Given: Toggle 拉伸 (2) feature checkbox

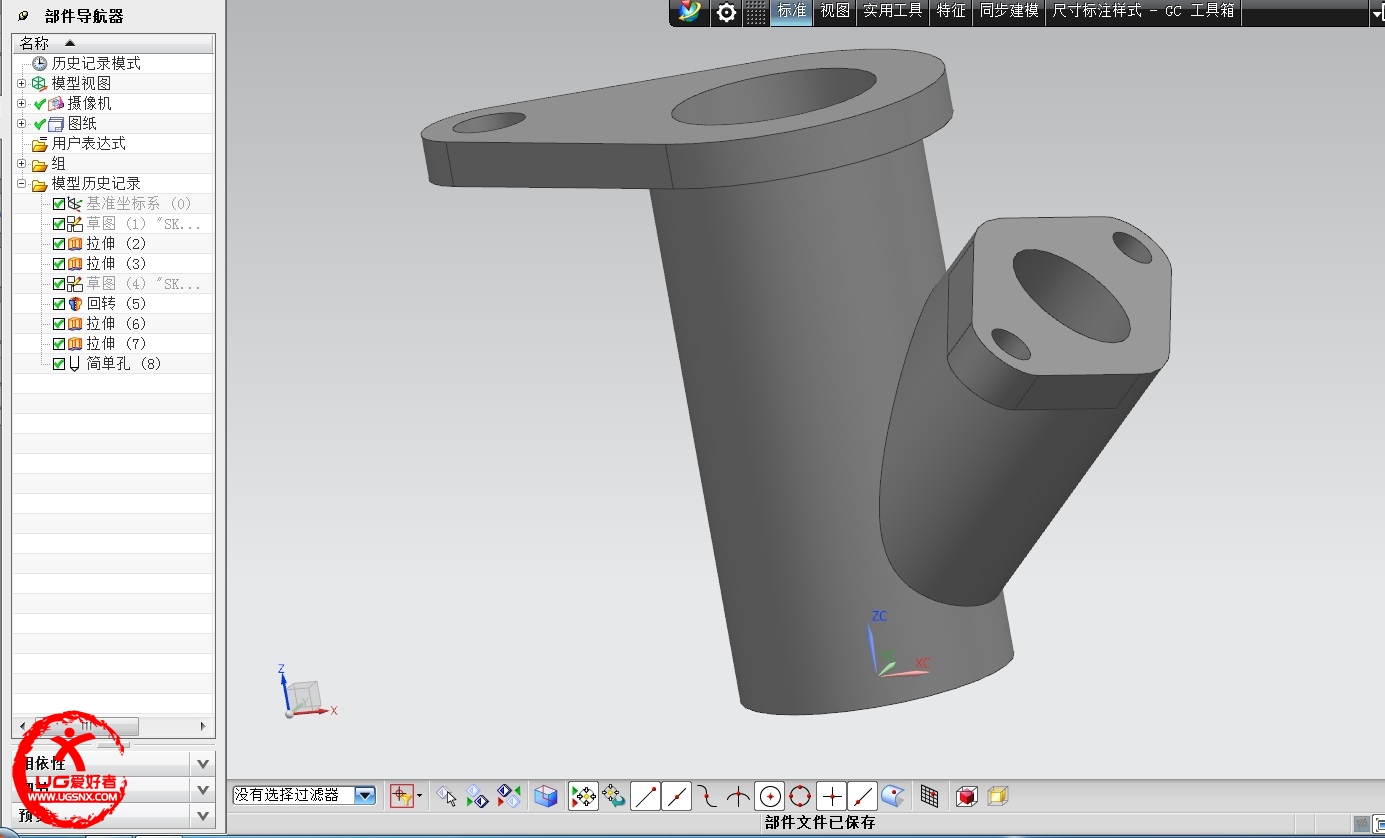Looking at the screenshot, I should [59, 244].
